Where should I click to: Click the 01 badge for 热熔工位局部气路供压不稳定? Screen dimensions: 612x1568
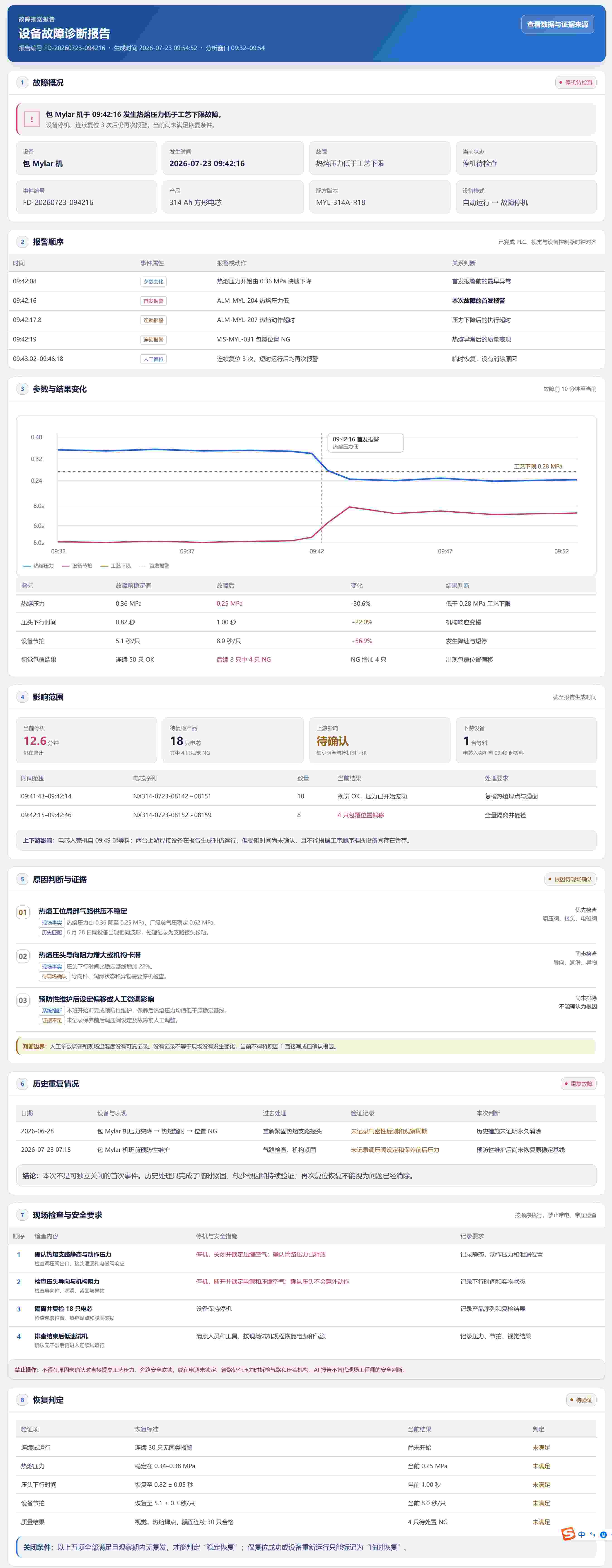pos(22,912)
